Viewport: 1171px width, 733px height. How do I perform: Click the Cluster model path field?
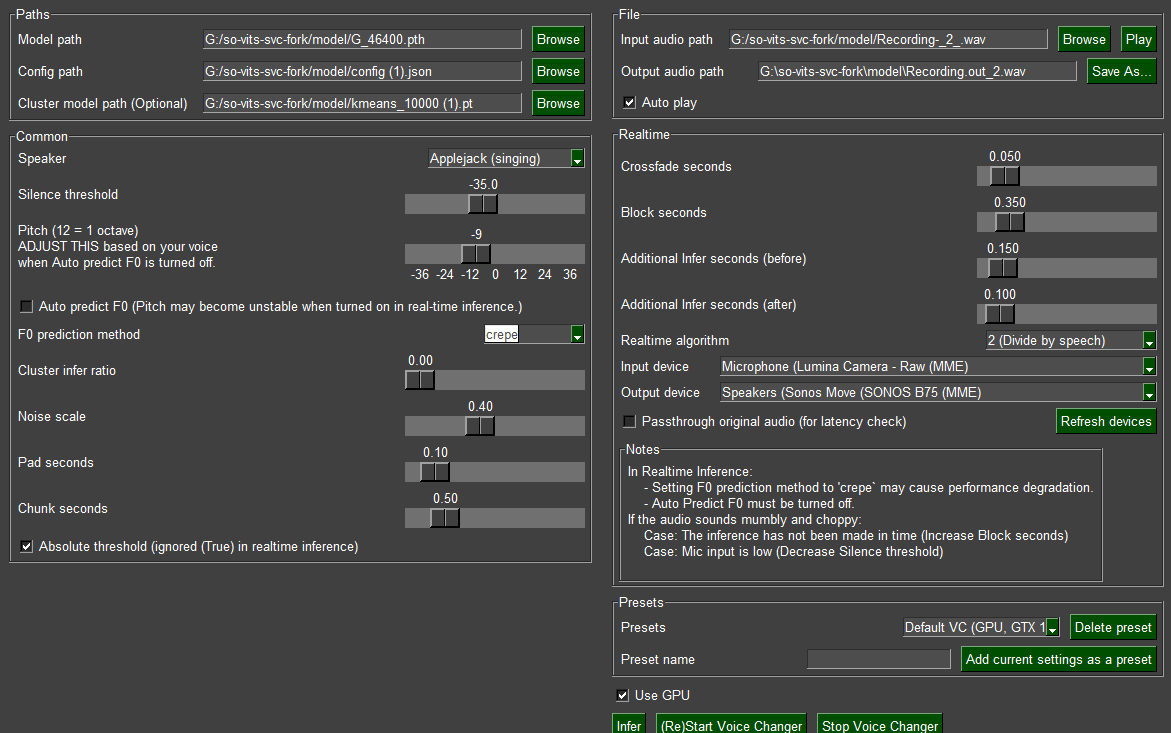(362, 104)
